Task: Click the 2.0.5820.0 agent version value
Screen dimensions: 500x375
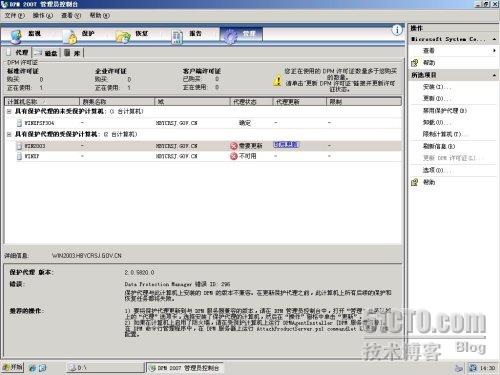Action: 139,272
